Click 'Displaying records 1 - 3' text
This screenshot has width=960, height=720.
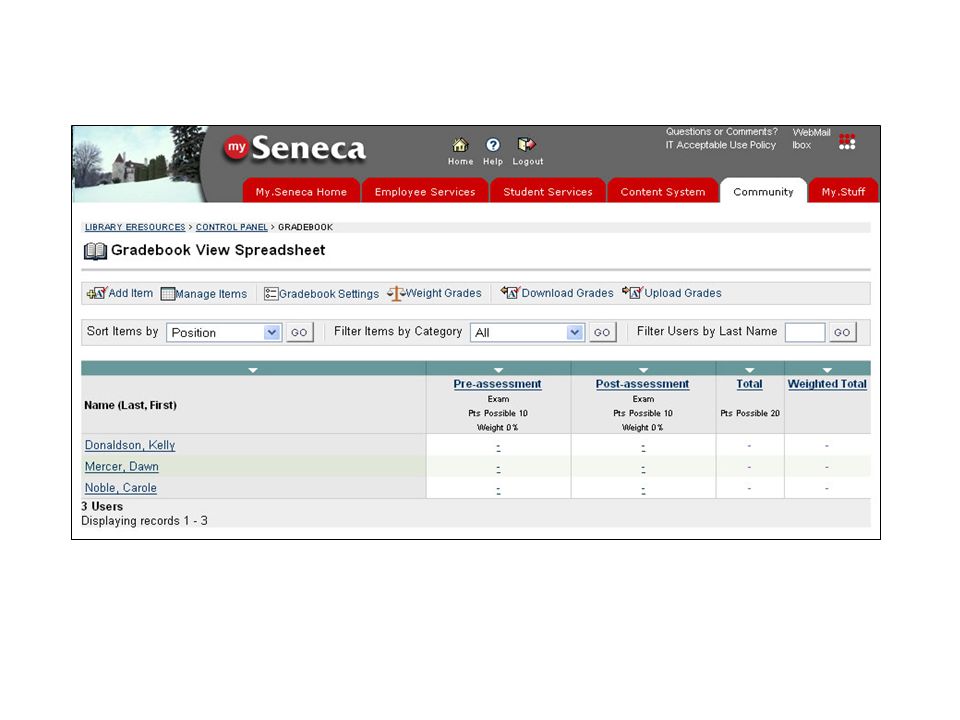tap(144, 520)
